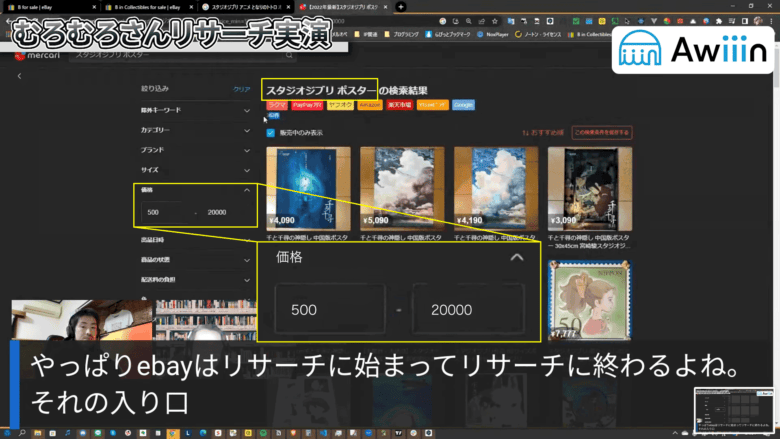The image size is (780, 439).
Task: Expand the ブランド filter
Action: pos(195,150)
